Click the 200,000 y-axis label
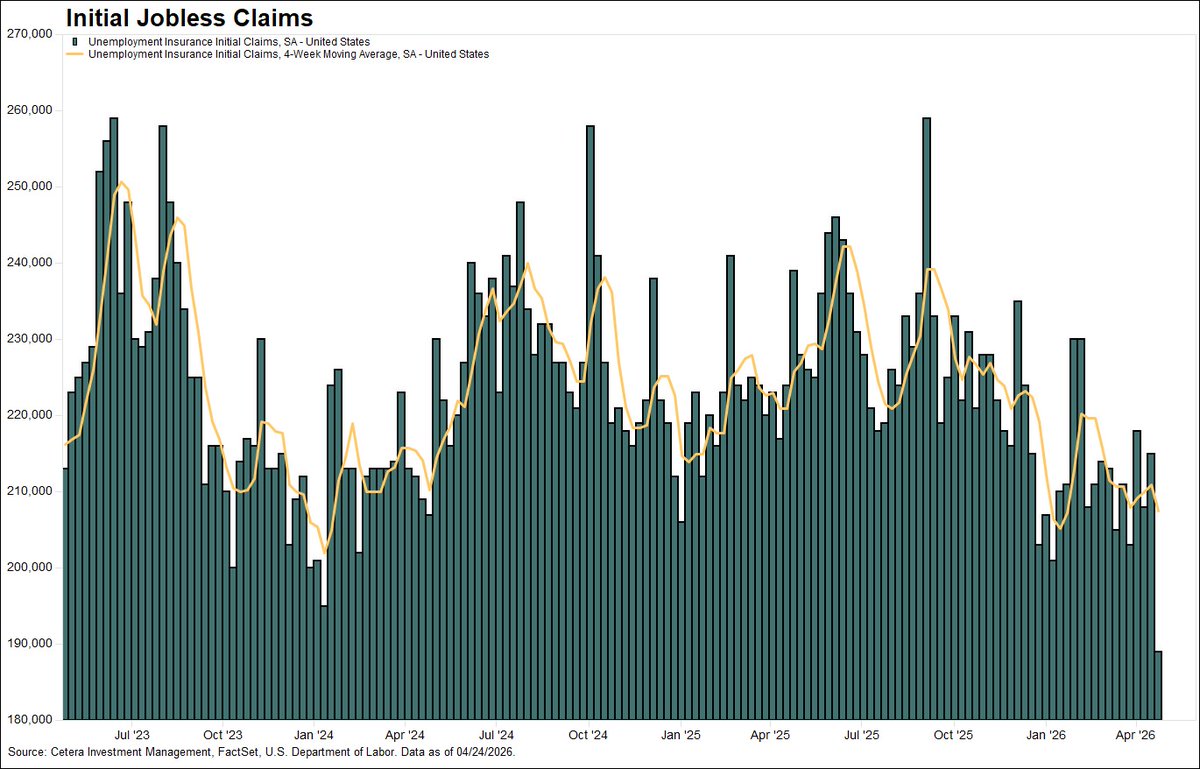 click(x=29, y=568)
